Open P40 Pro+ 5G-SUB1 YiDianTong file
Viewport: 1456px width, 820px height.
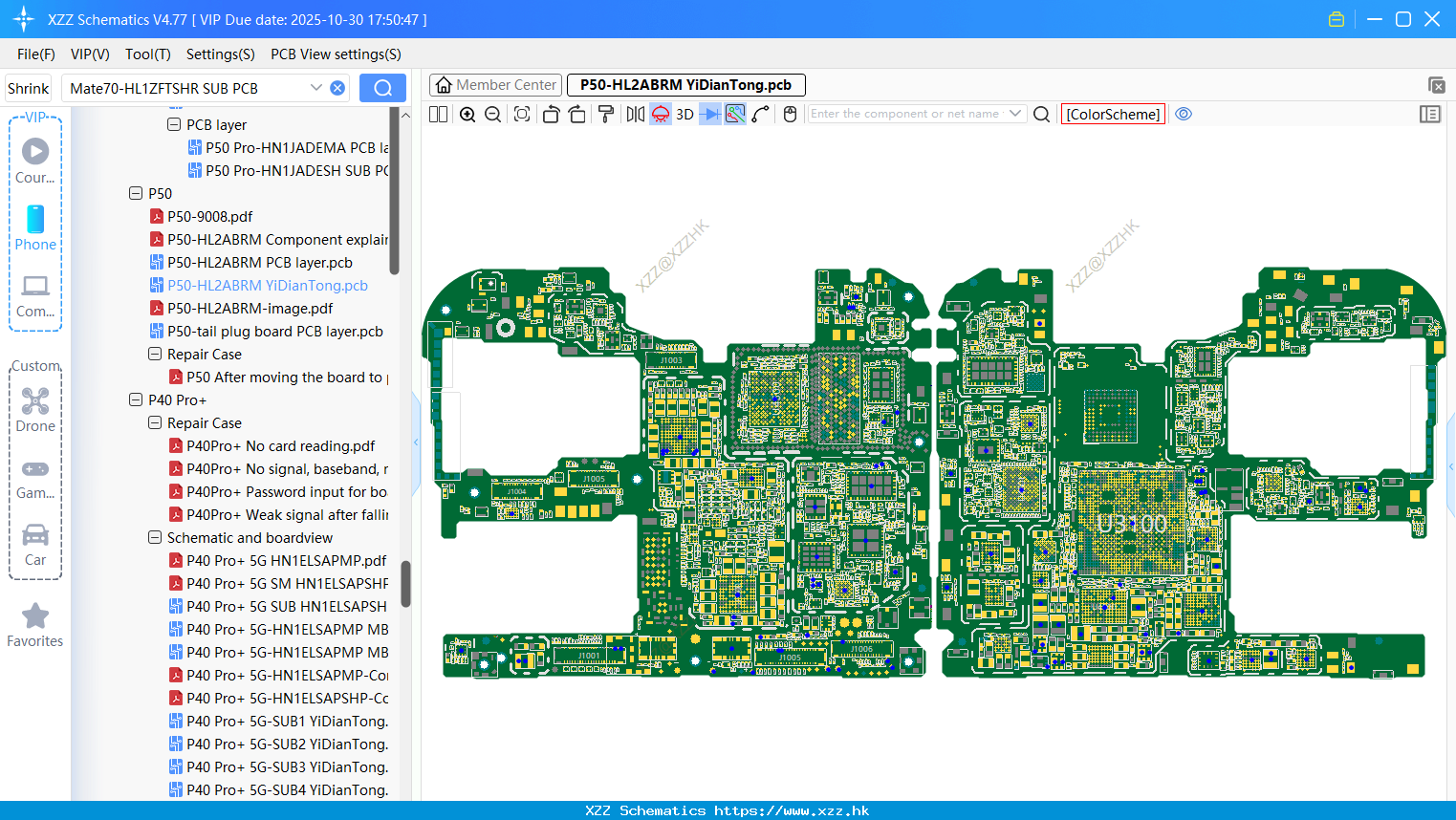point(286,722)
